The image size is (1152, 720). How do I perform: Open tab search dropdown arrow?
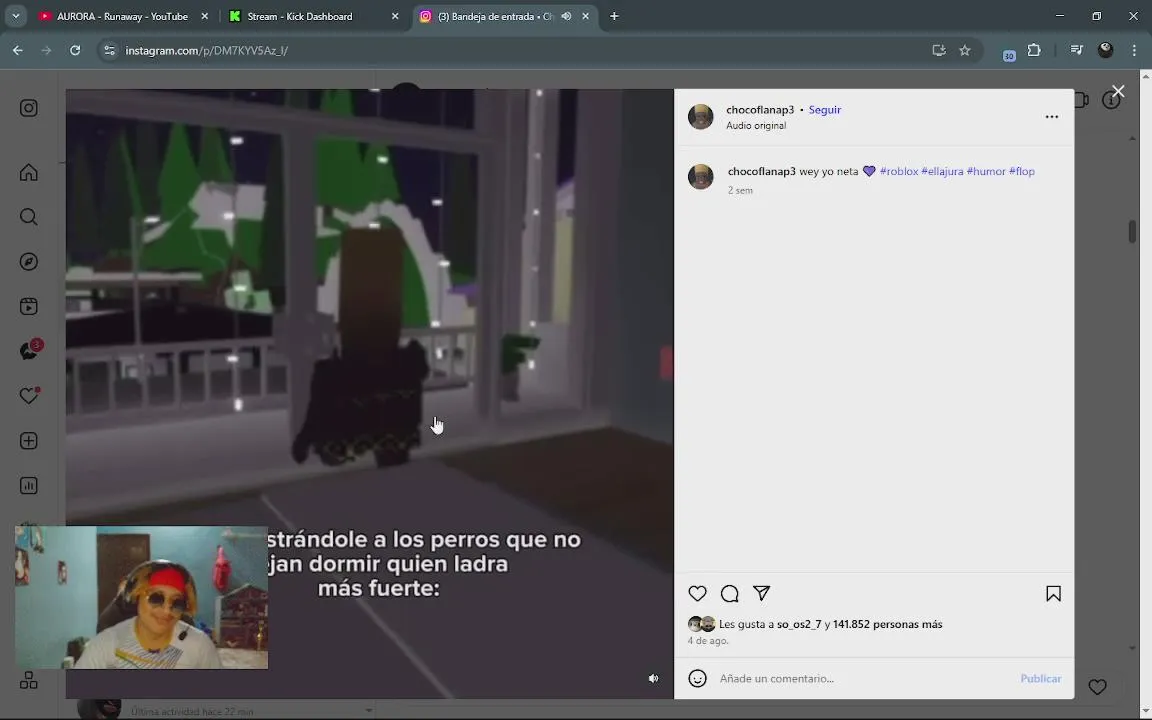point(15,16)
